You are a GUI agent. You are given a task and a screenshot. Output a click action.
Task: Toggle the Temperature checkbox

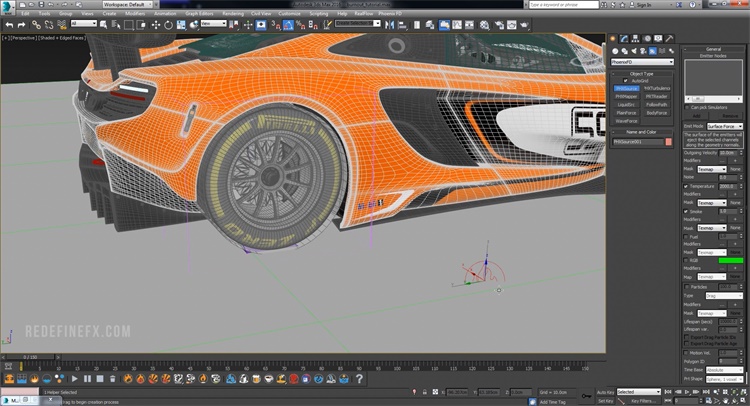686,187
